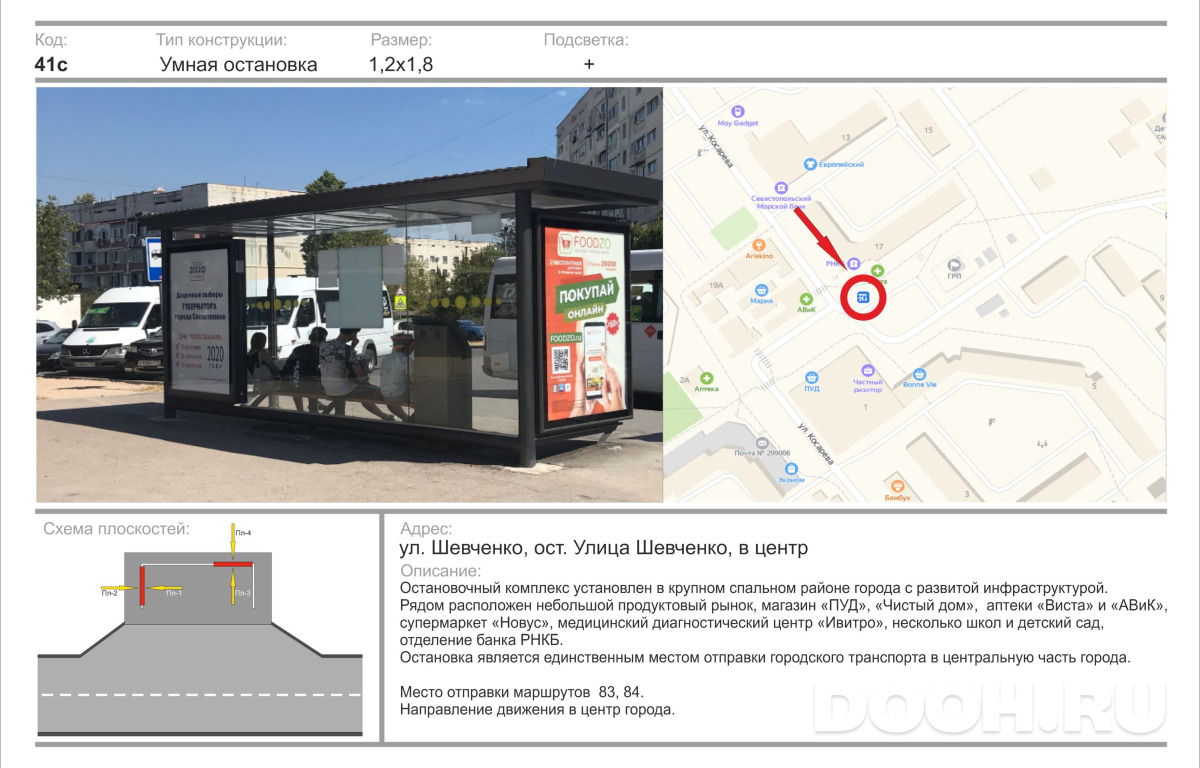
Task: Select the Эконом store marker
Action: (x=791, y=468)
